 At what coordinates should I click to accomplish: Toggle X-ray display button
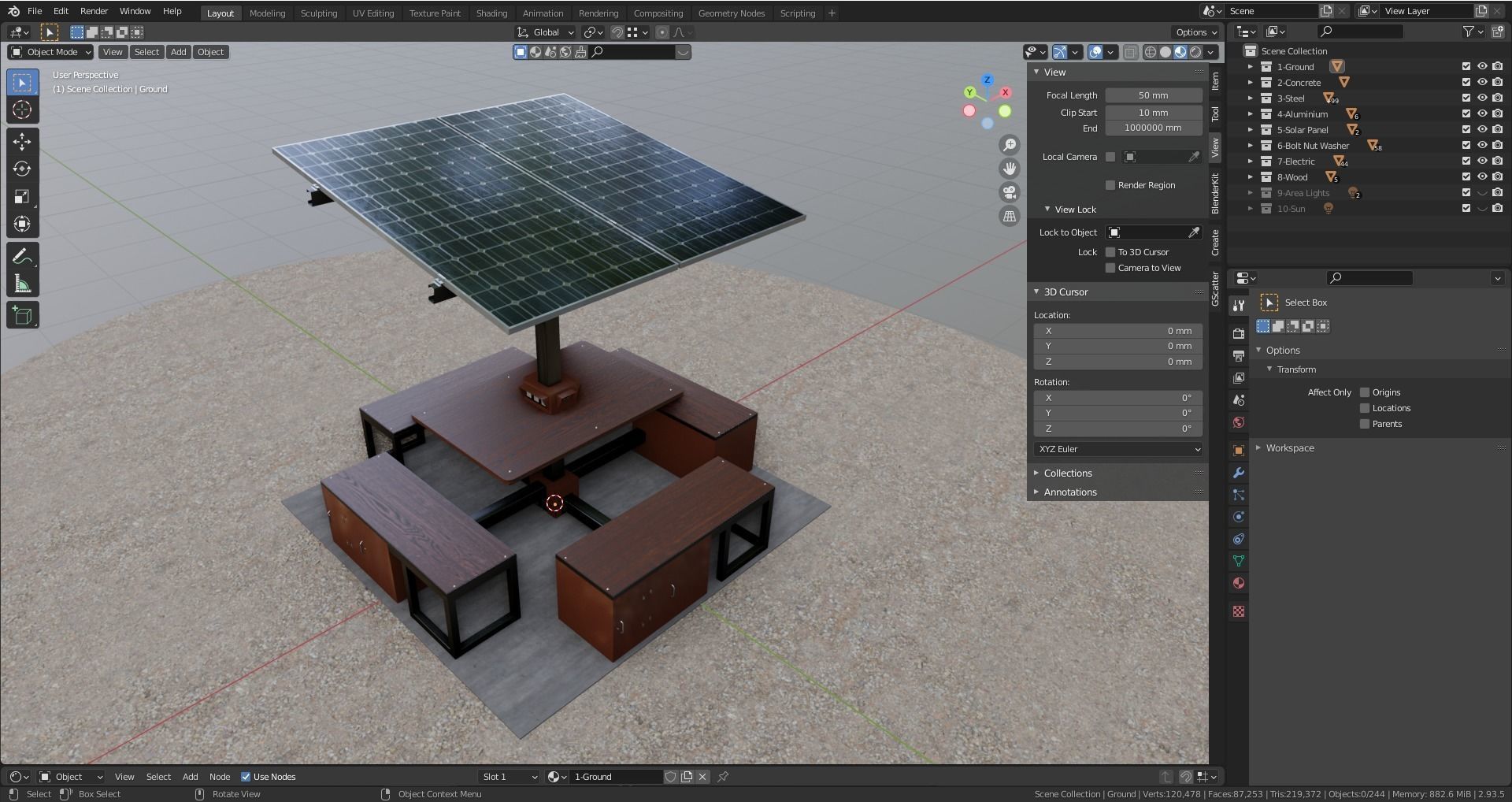[x=1130, y=52]
